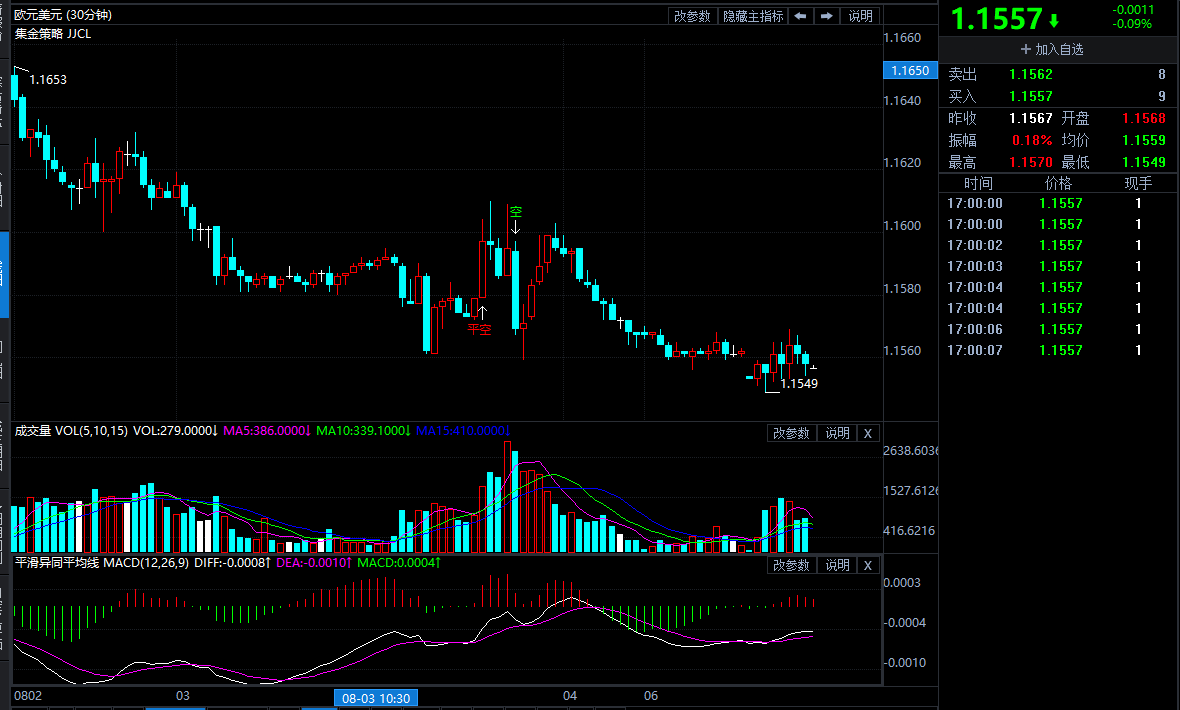Click 隐藏主指标 to hide main indicator

tap(753, 16)
